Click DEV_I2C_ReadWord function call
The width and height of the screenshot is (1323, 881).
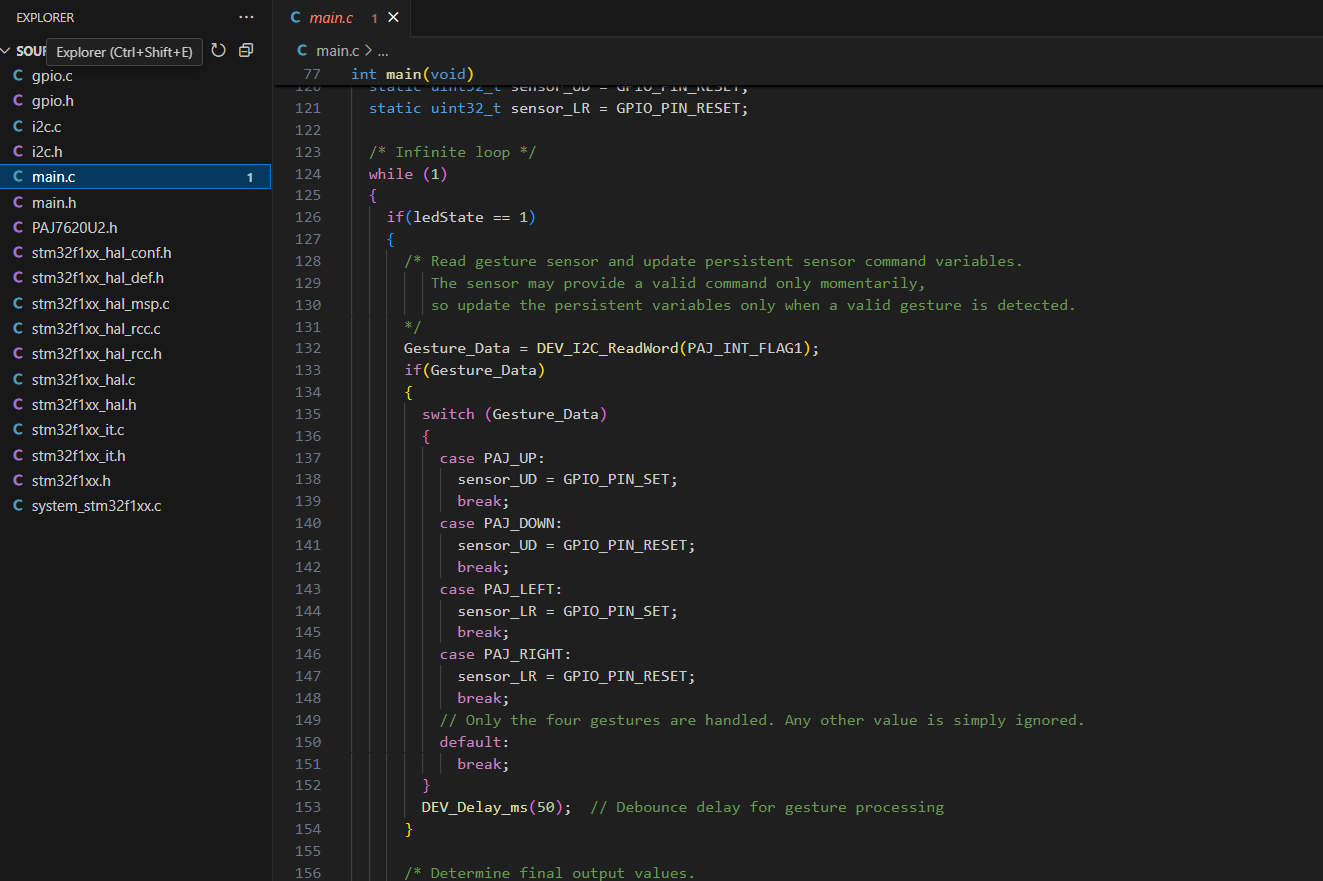click(607, 348)
